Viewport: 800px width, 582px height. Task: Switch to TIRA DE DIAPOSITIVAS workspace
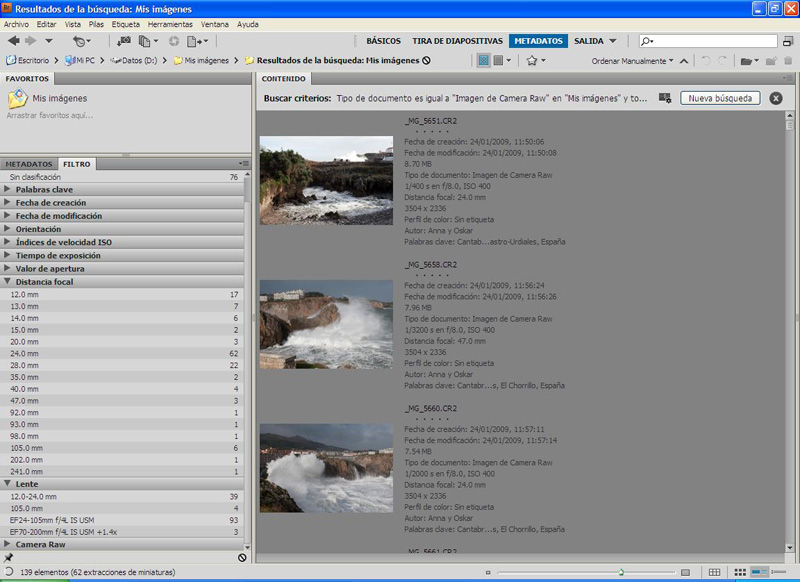[x=458, y=41]
